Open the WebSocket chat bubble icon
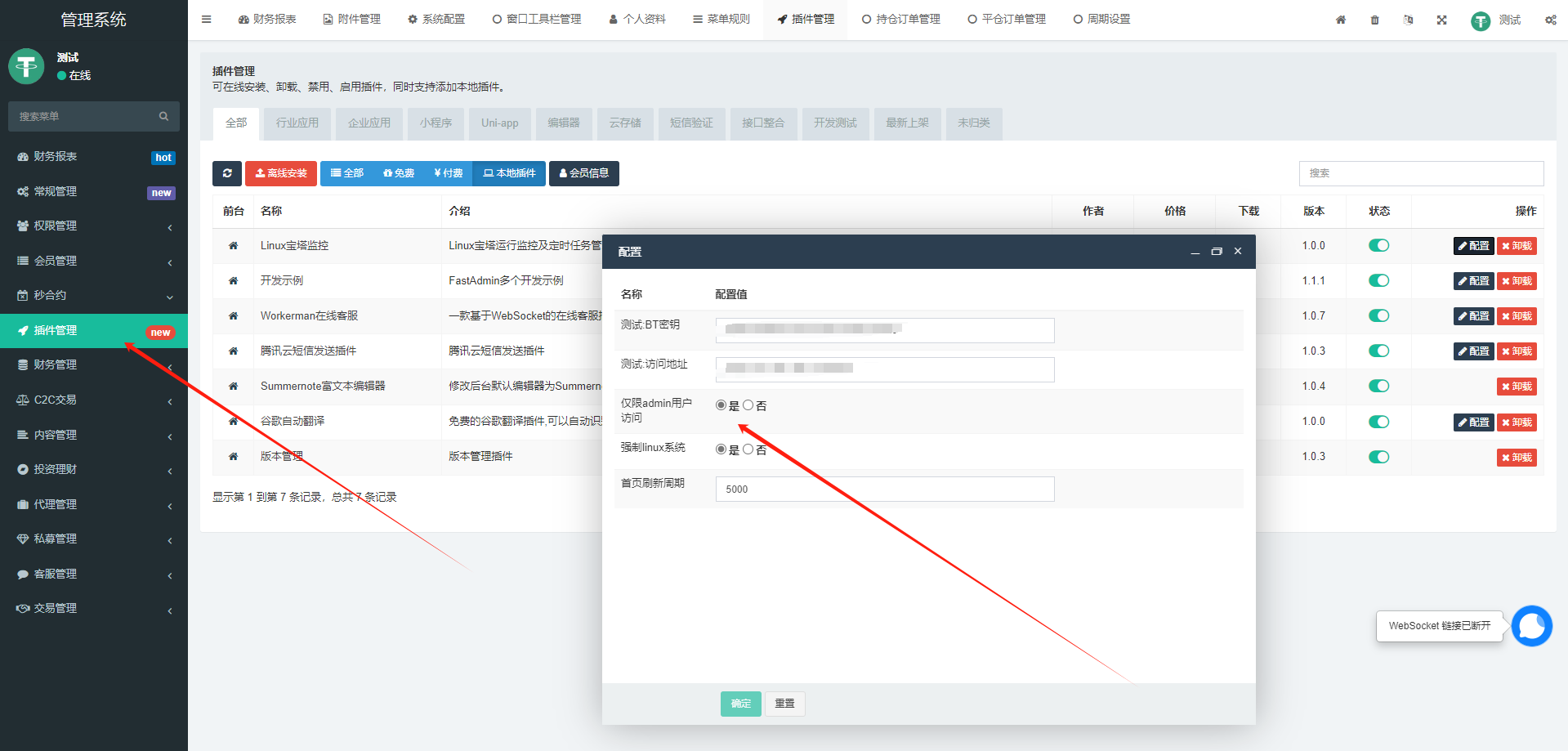 pyautogui.click(x=1532, y=626)
